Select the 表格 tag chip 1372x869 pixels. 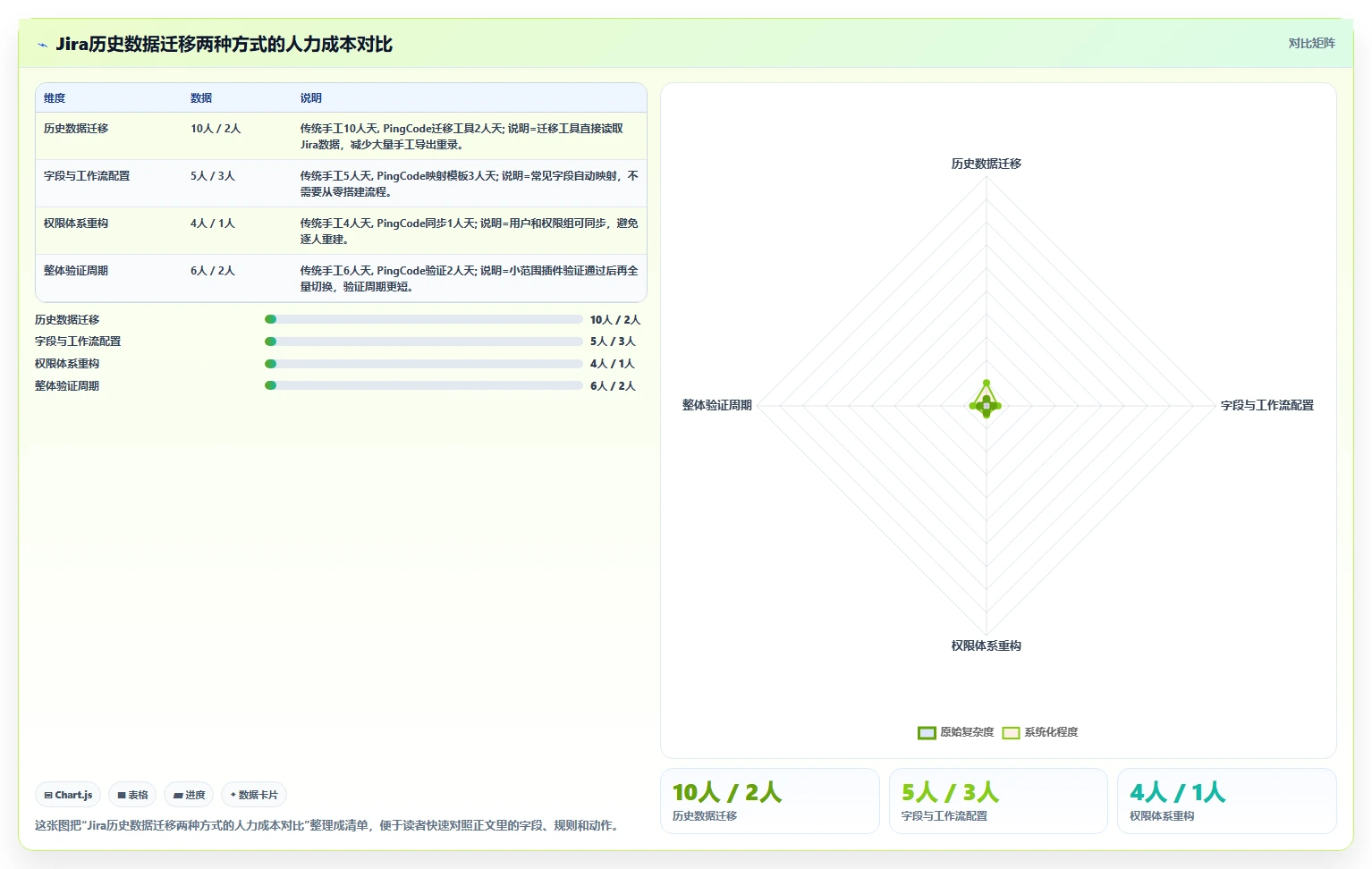[x=132, y=795]
